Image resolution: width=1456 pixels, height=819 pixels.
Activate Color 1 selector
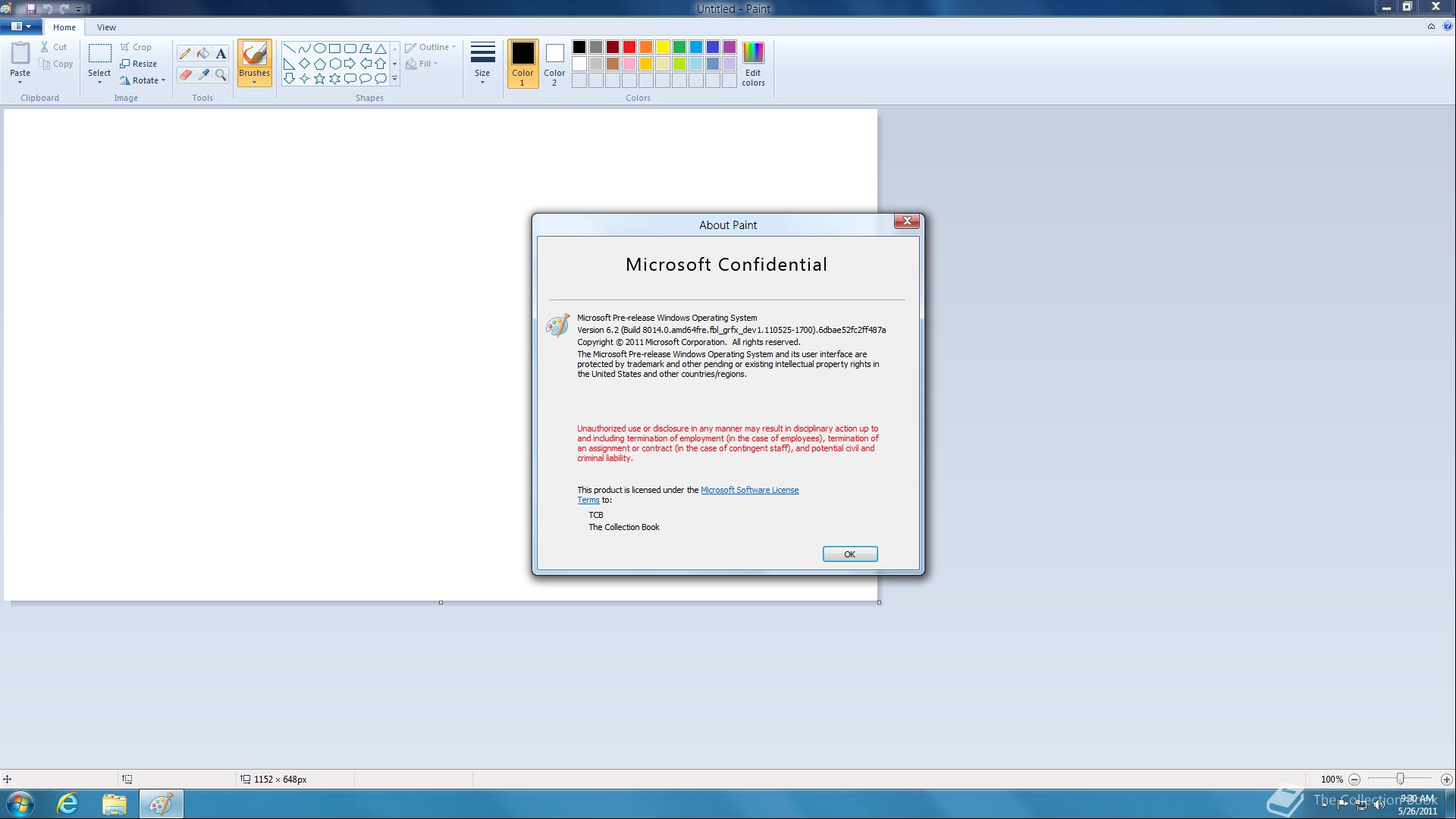[x=522, y=64]
